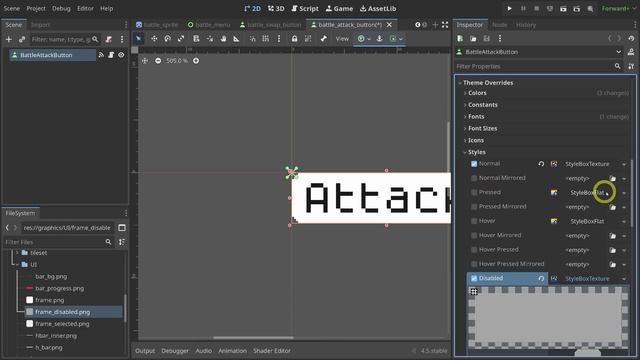Screen dimensions: 640x360
Task: Open the Output bottom panel
Action: [x=145, y=351]
